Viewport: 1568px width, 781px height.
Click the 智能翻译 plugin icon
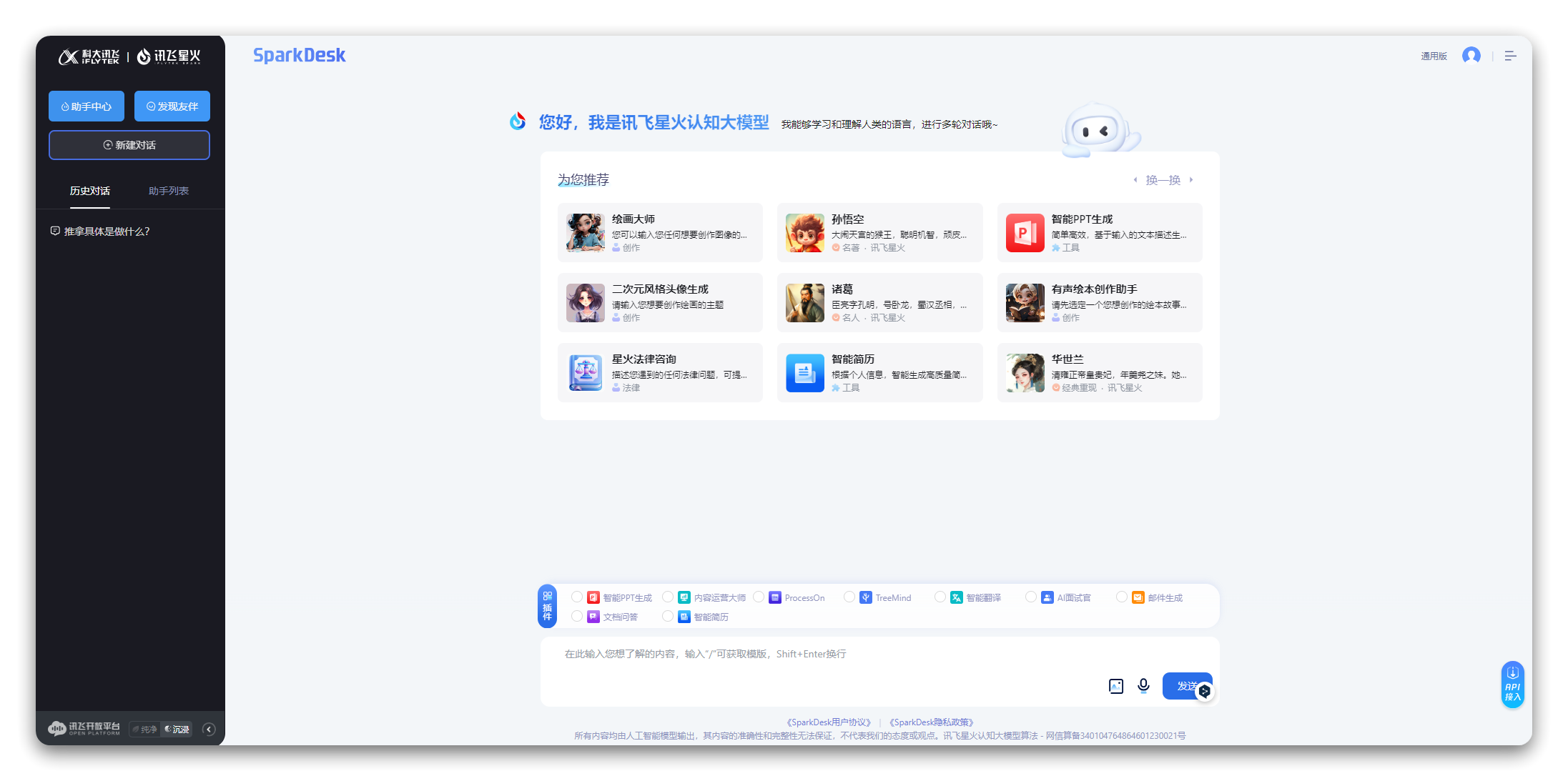[x=957, y=597]
